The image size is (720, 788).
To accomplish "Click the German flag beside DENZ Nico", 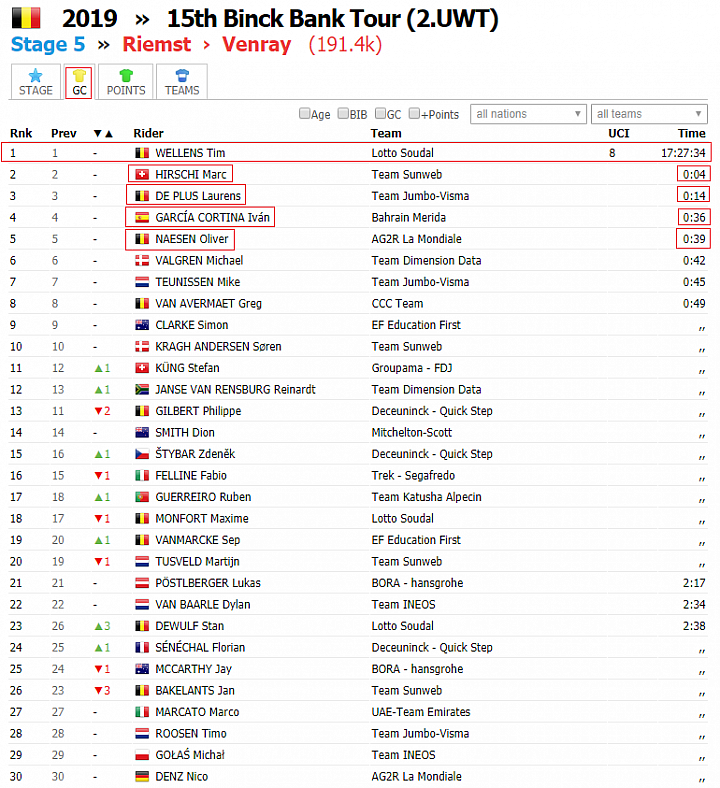I will point(142,776).
